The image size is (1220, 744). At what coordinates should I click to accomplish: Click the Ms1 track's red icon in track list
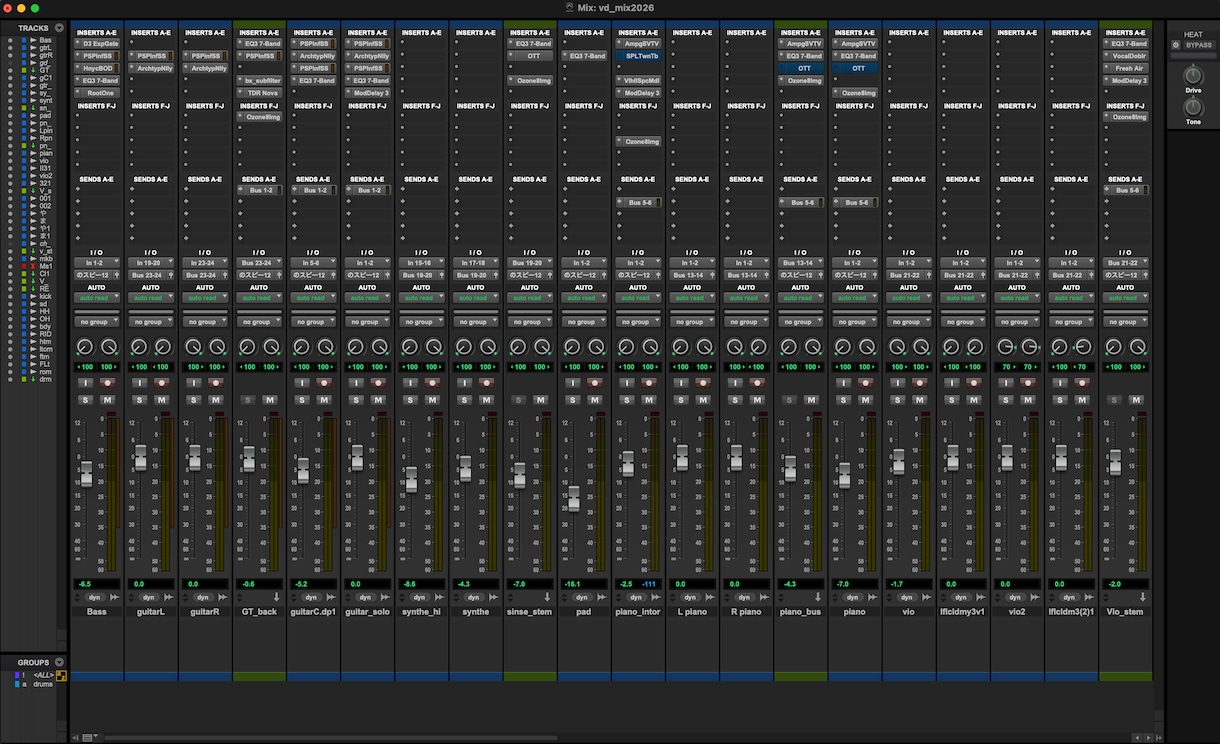pyautogui.click(x=33, y=265)
